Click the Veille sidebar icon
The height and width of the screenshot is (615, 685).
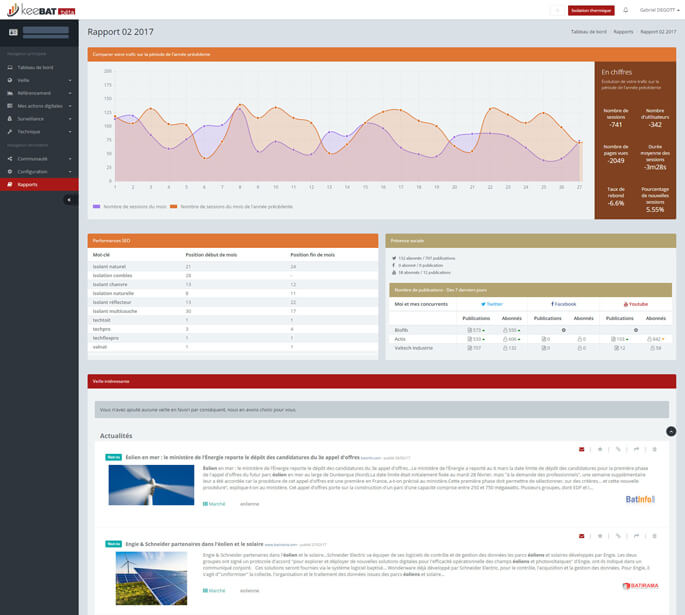tap(10, 80)
